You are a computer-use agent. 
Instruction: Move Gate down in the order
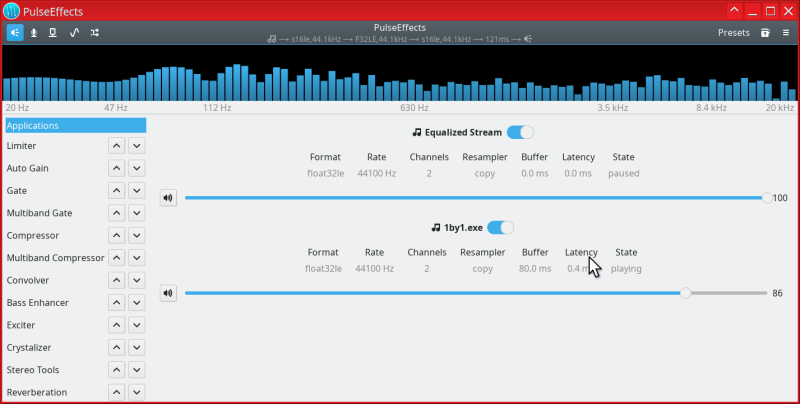click(x=137, y=191)
